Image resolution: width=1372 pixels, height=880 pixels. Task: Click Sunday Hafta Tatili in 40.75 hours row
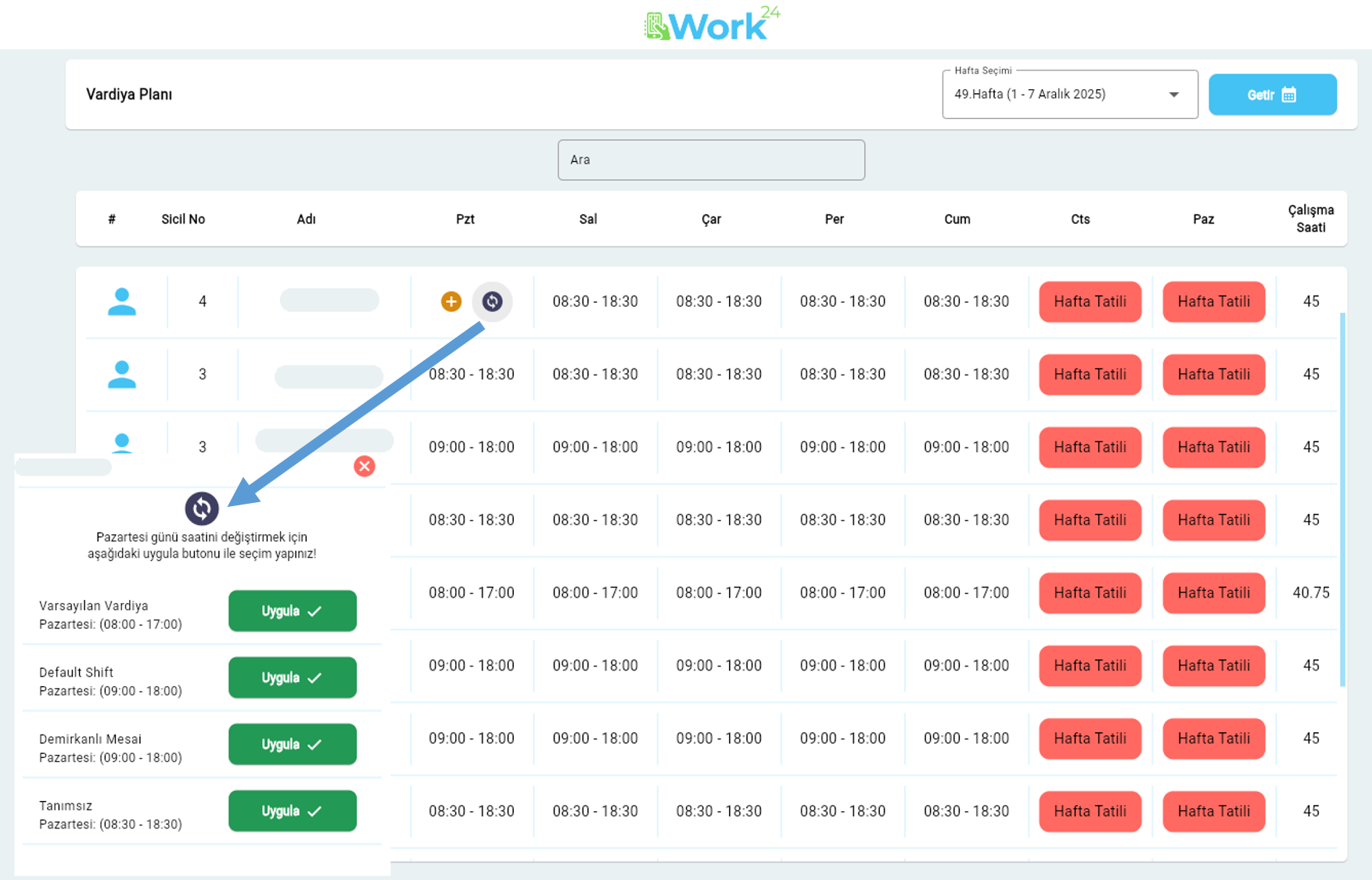pos(1213,593)
